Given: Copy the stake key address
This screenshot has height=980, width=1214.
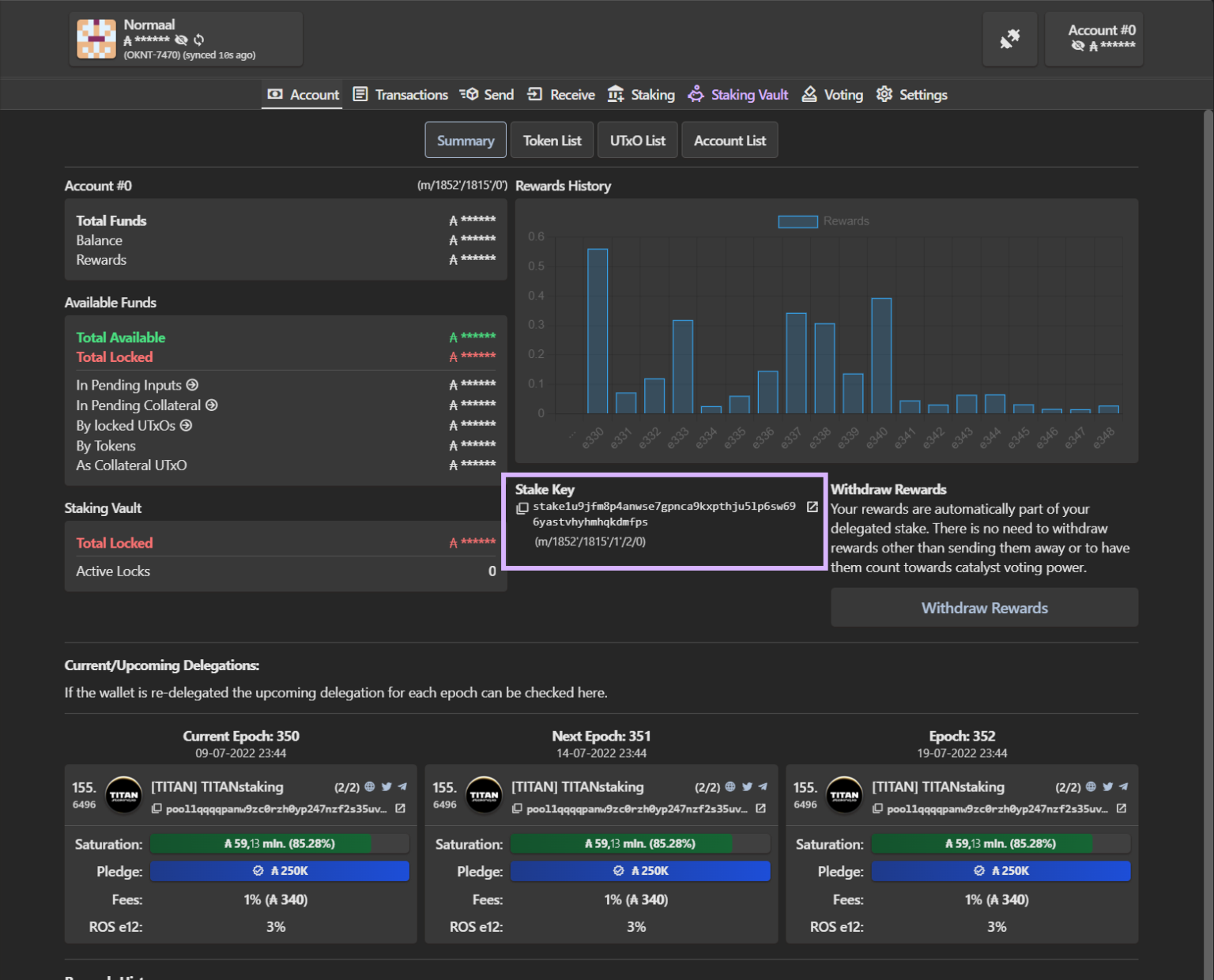Looking at the screenshot, I should click(522, 508).
